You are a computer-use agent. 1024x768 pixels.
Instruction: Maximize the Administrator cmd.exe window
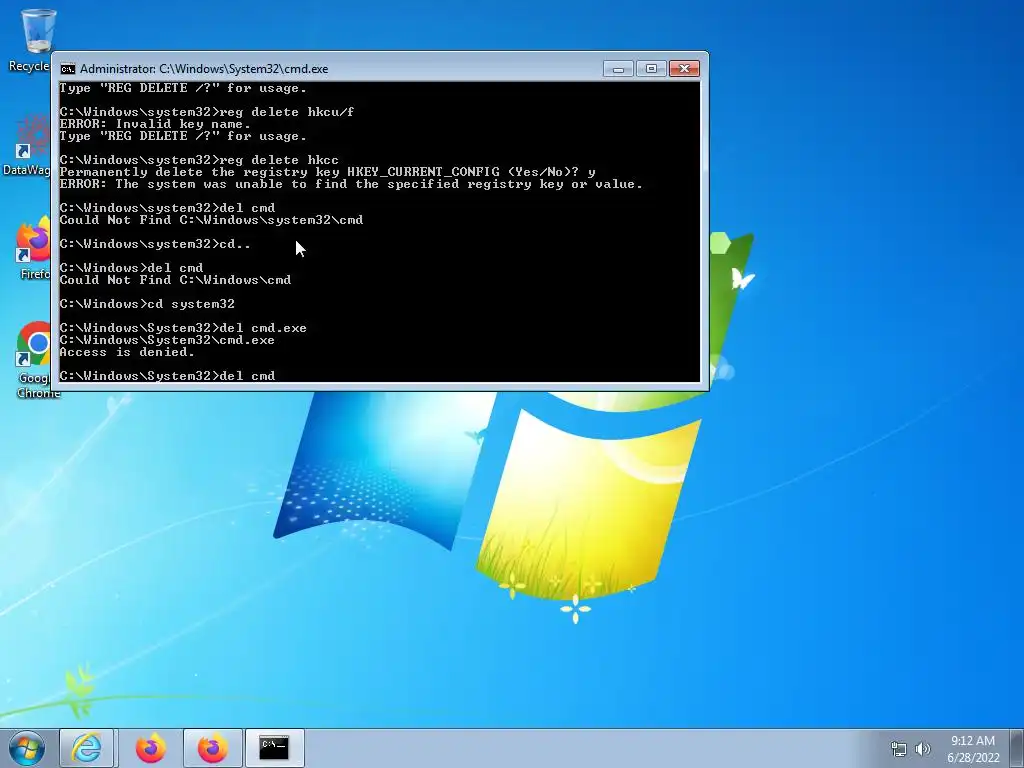[x=651, y=69]
